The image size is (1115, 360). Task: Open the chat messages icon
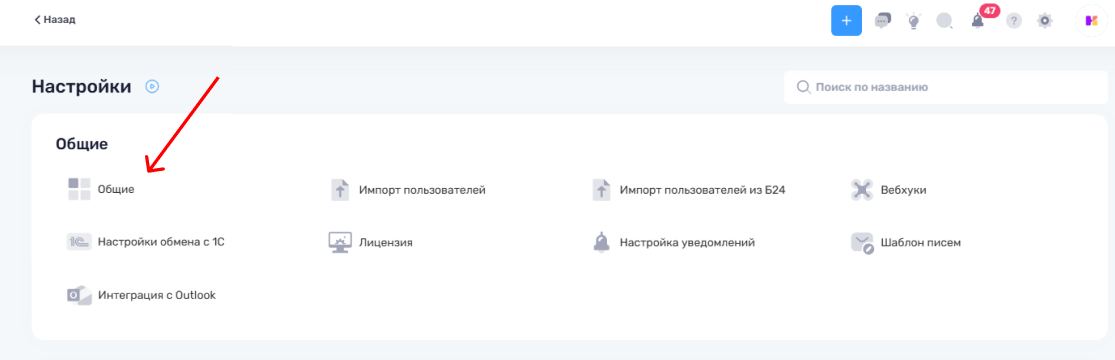point(882,21)
